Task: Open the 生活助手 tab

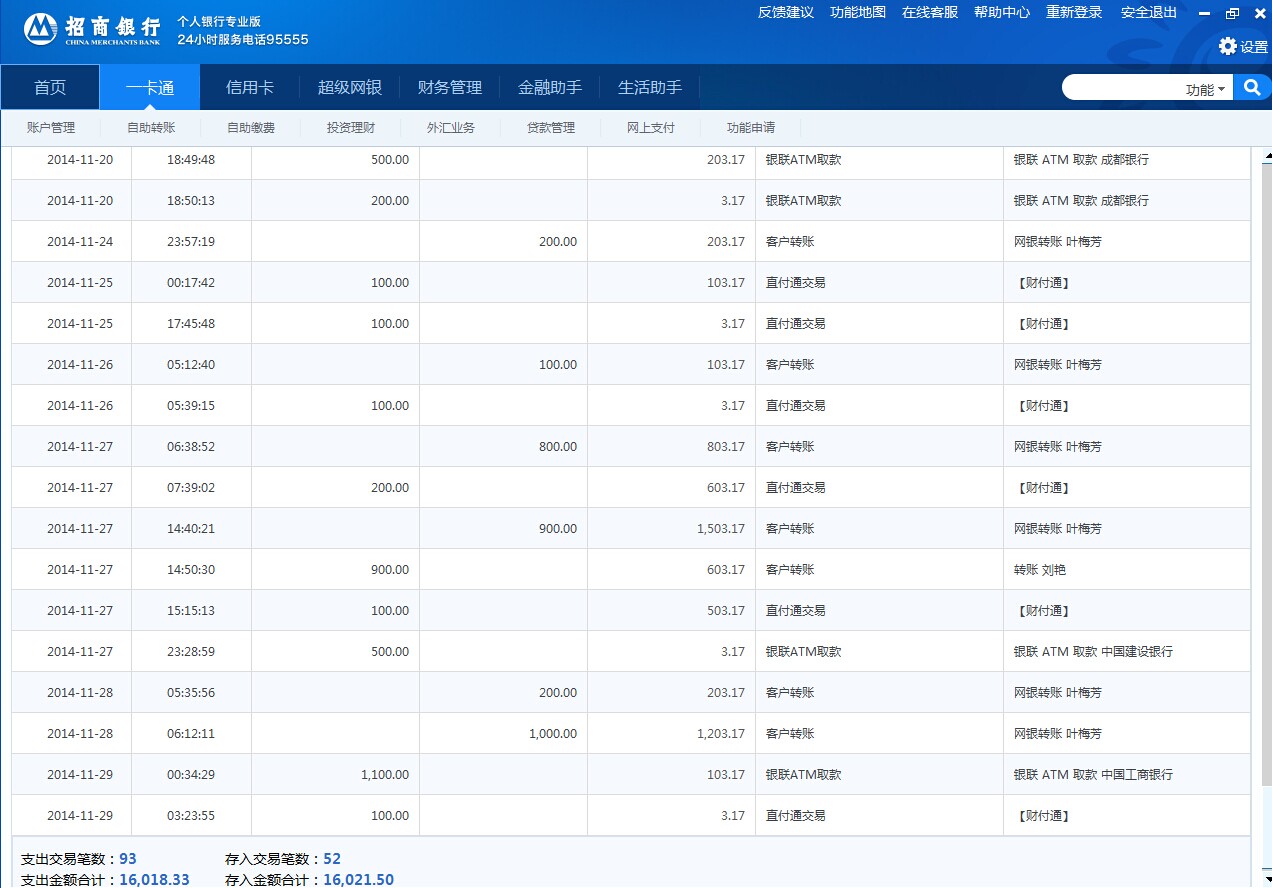Action: coord(650,87)
